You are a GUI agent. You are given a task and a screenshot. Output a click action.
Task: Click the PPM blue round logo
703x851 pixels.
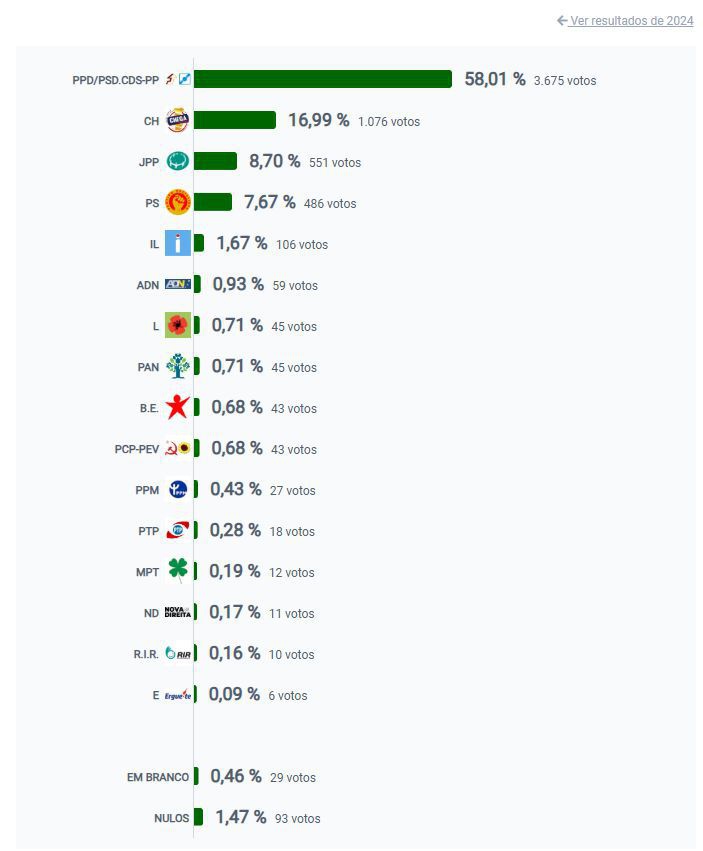177,490
